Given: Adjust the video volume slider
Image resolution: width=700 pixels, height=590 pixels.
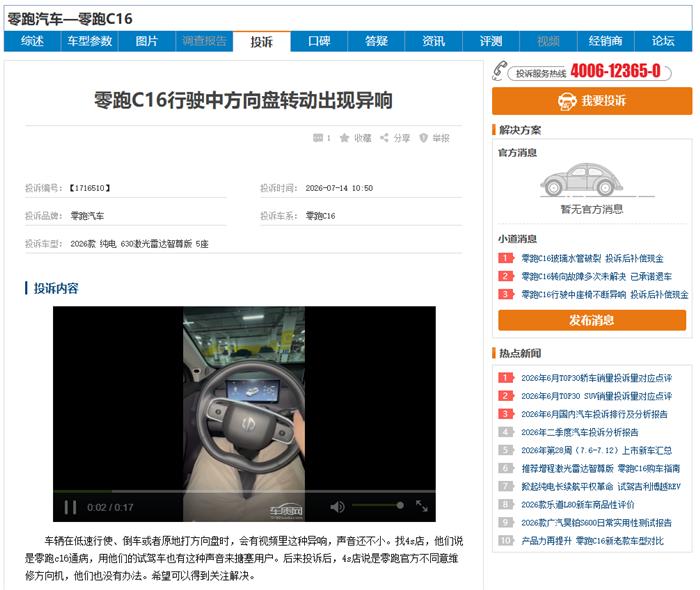Looking at the screenshot, I should click(378, 505).
